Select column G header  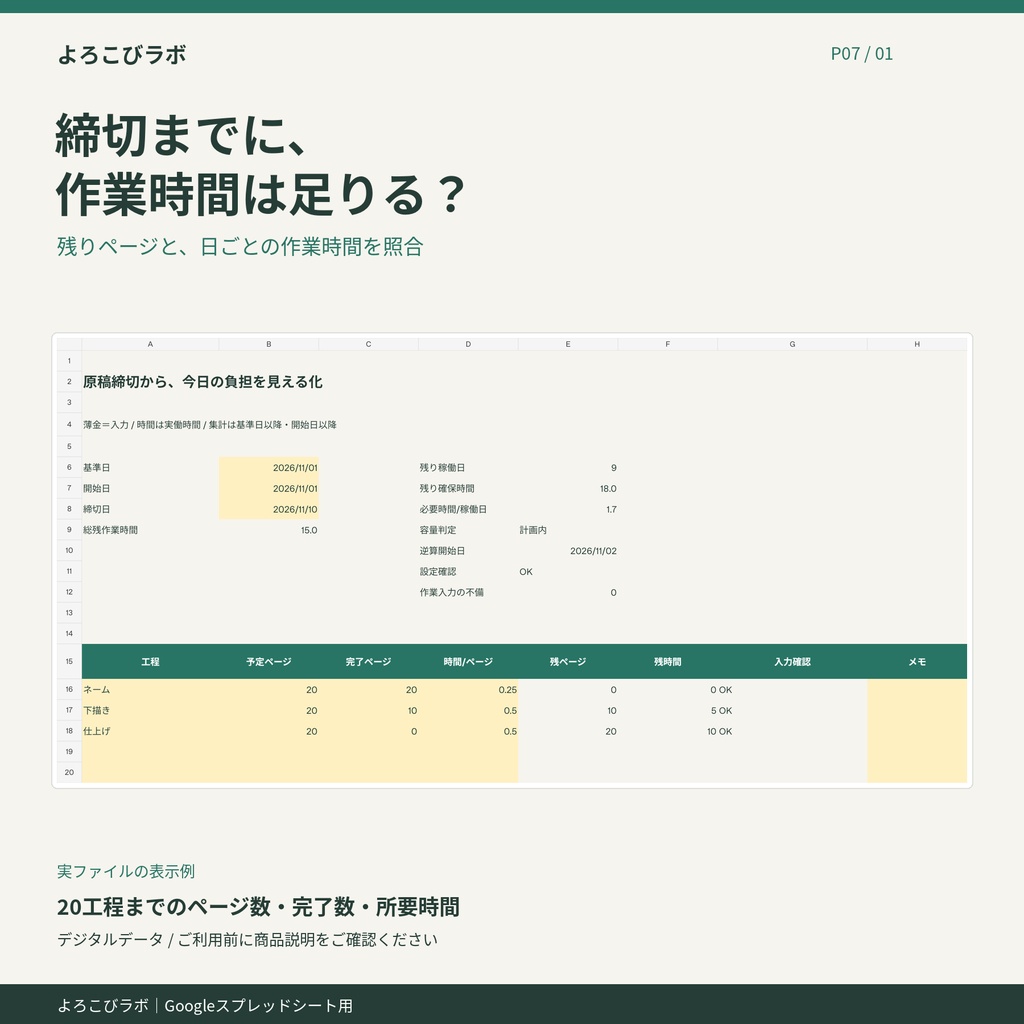792,344
